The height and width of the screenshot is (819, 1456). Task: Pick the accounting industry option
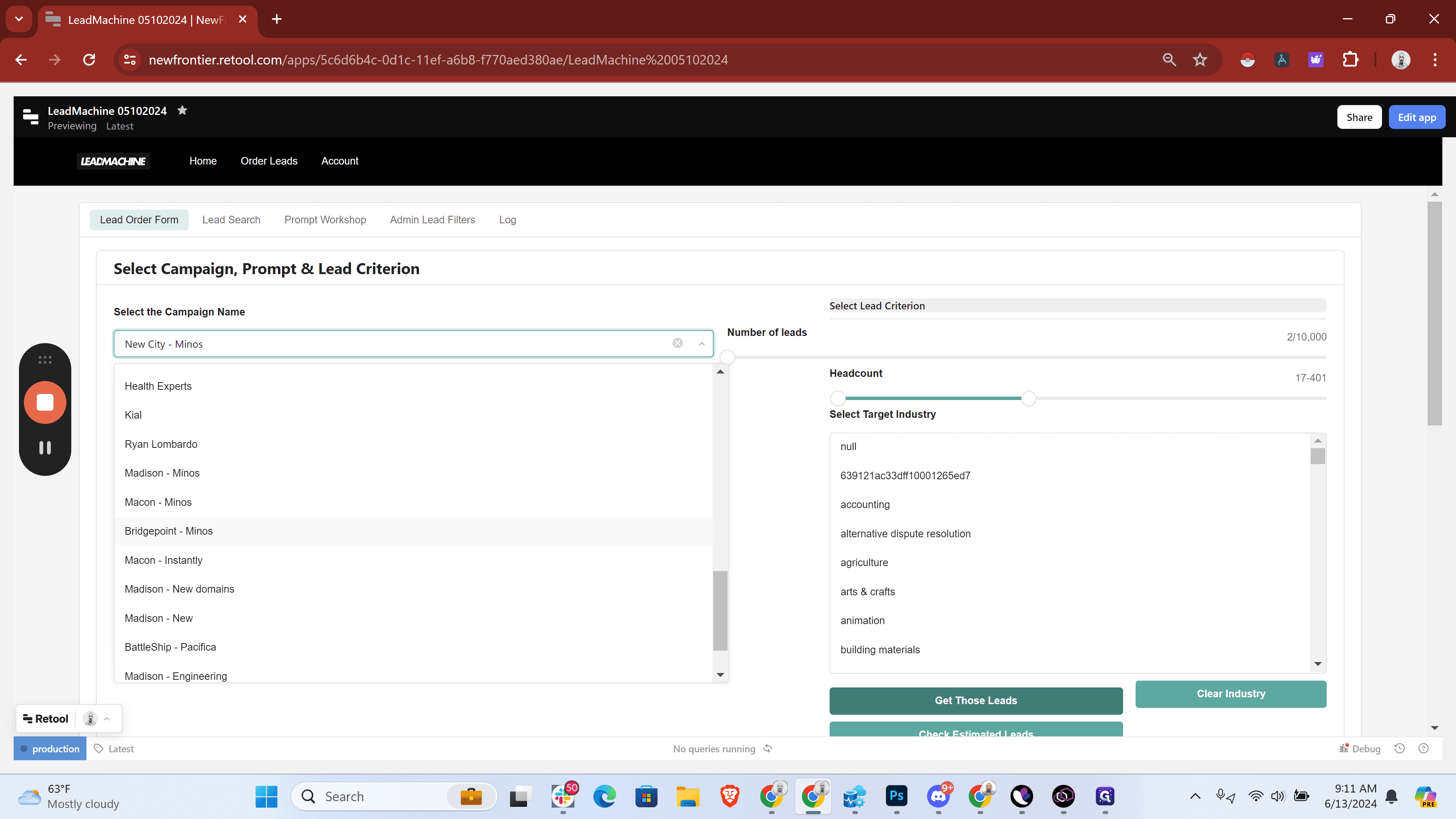click(x=1069, y=504)
